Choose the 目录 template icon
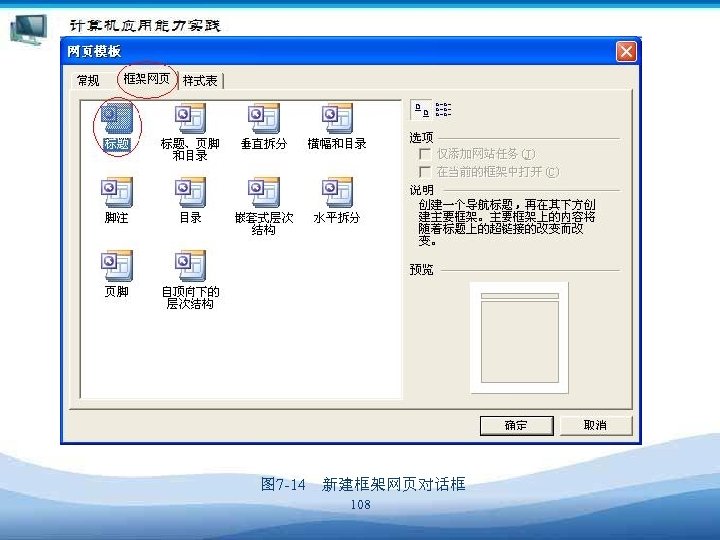The height and width of the screenshot is (540, 720). pos(190,192)
